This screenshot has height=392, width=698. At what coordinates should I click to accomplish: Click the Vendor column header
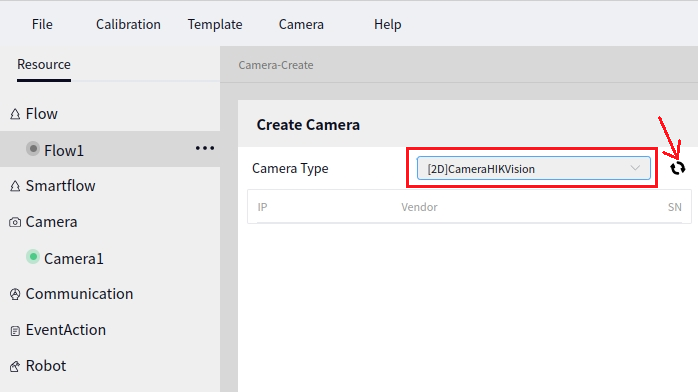point(419,207)
